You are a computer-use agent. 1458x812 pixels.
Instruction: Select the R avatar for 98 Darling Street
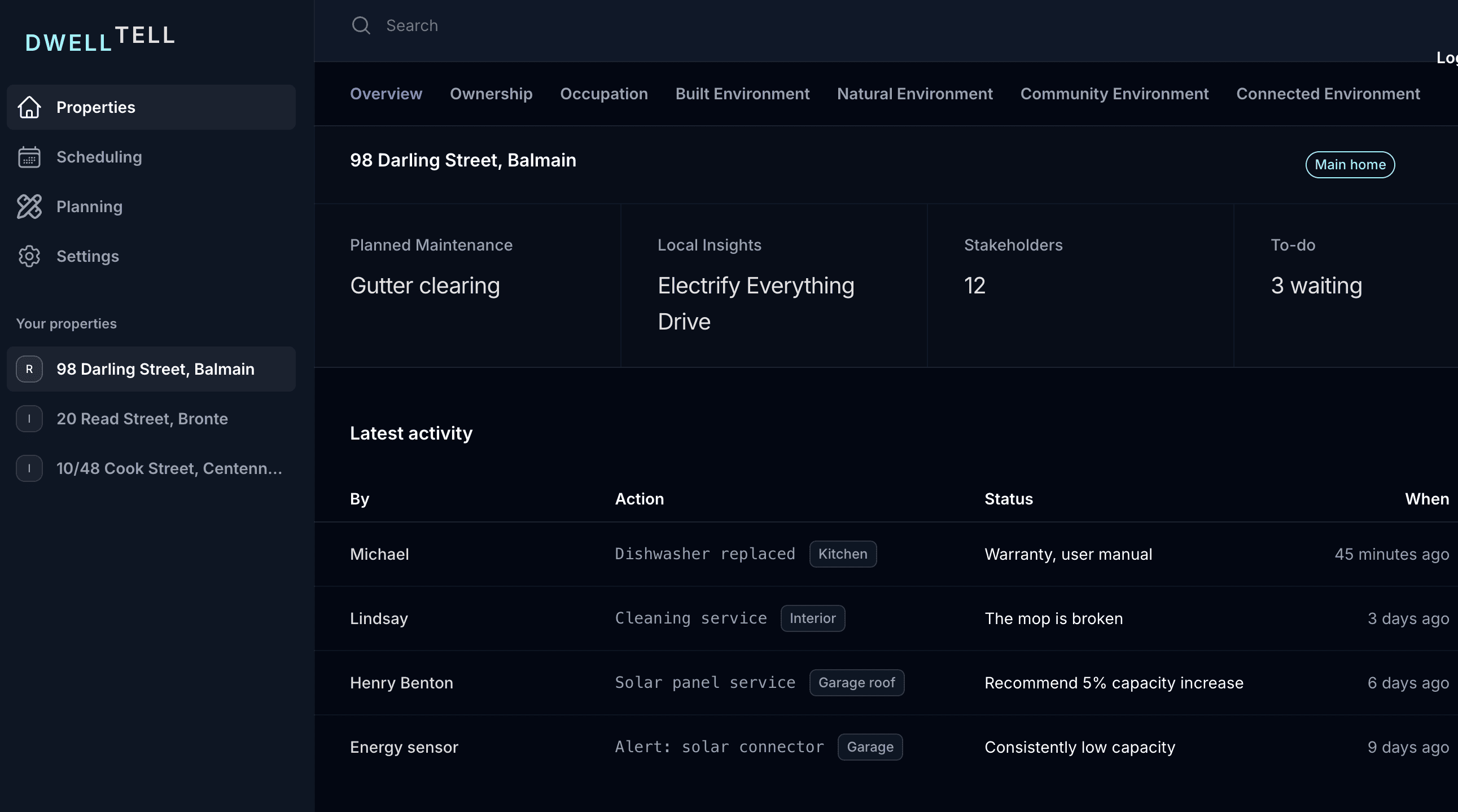coord(29,369)
